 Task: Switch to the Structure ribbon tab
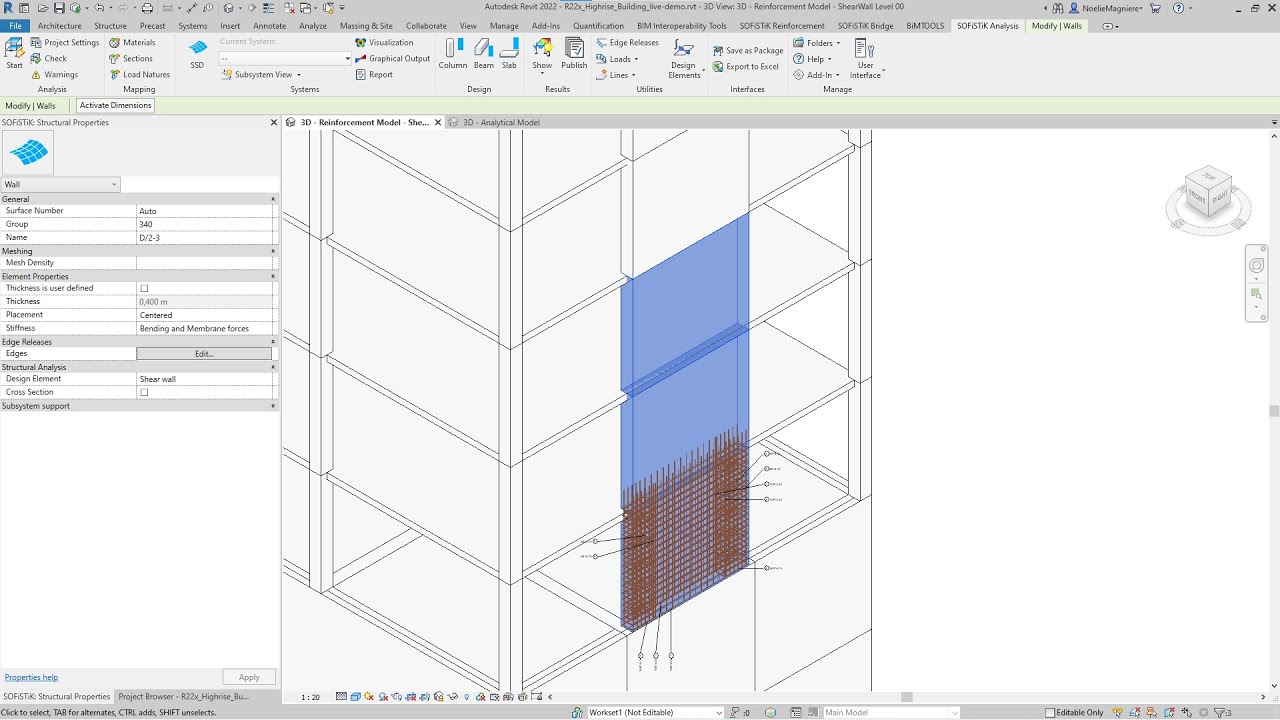[x=110, y=26]
